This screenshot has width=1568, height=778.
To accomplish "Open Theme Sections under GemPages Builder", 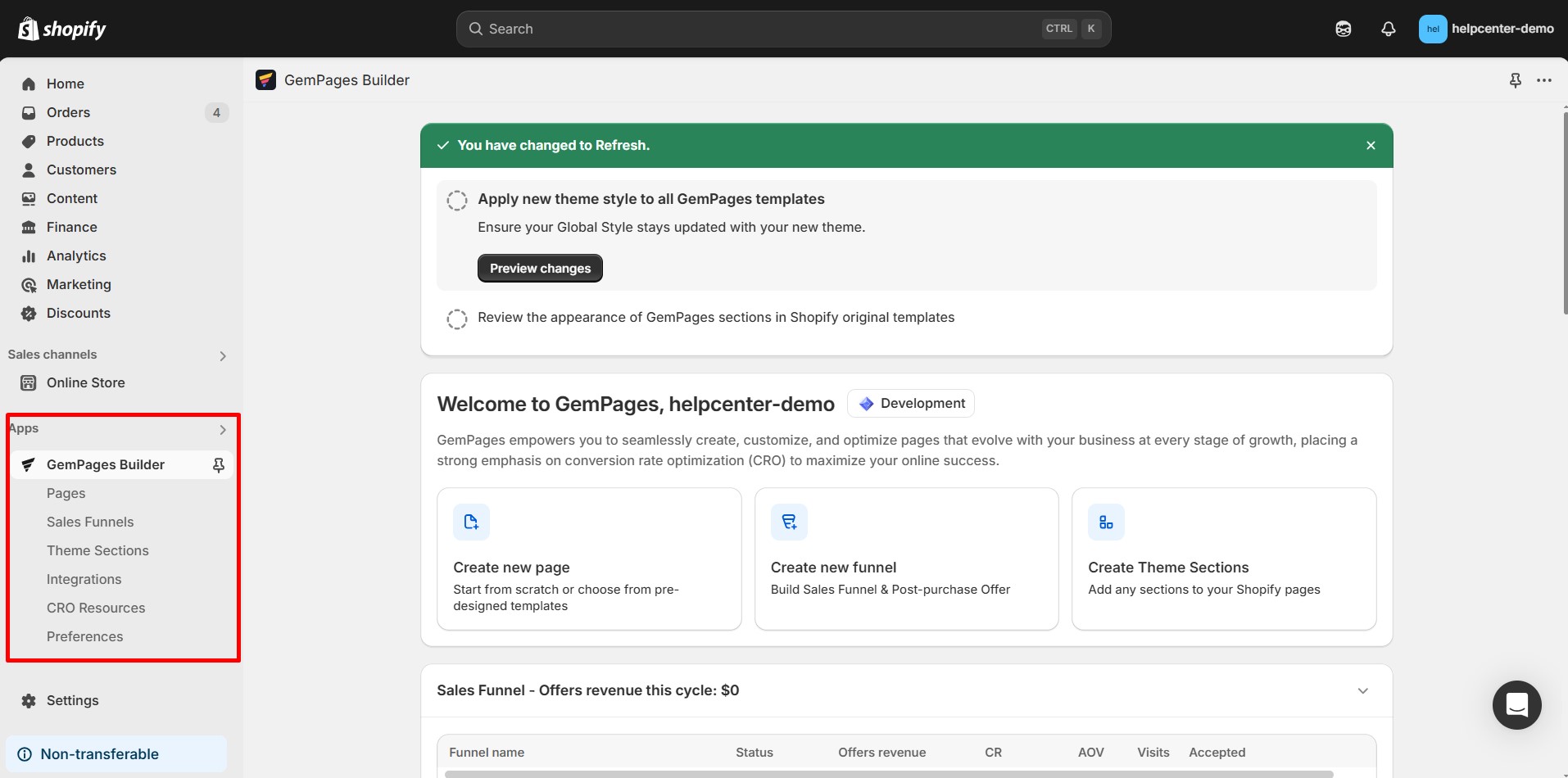I will (x=97, y=551).
